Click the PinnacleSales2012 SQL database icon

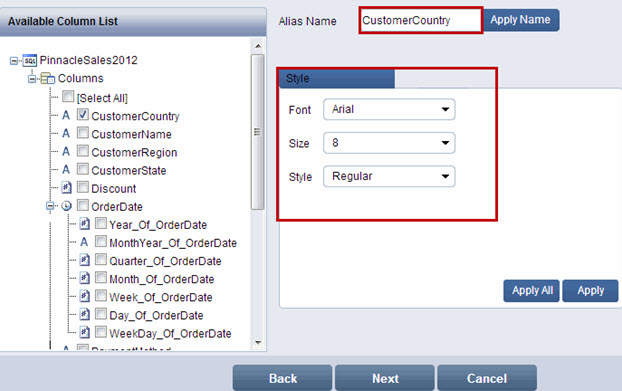(x=30, y=60)
